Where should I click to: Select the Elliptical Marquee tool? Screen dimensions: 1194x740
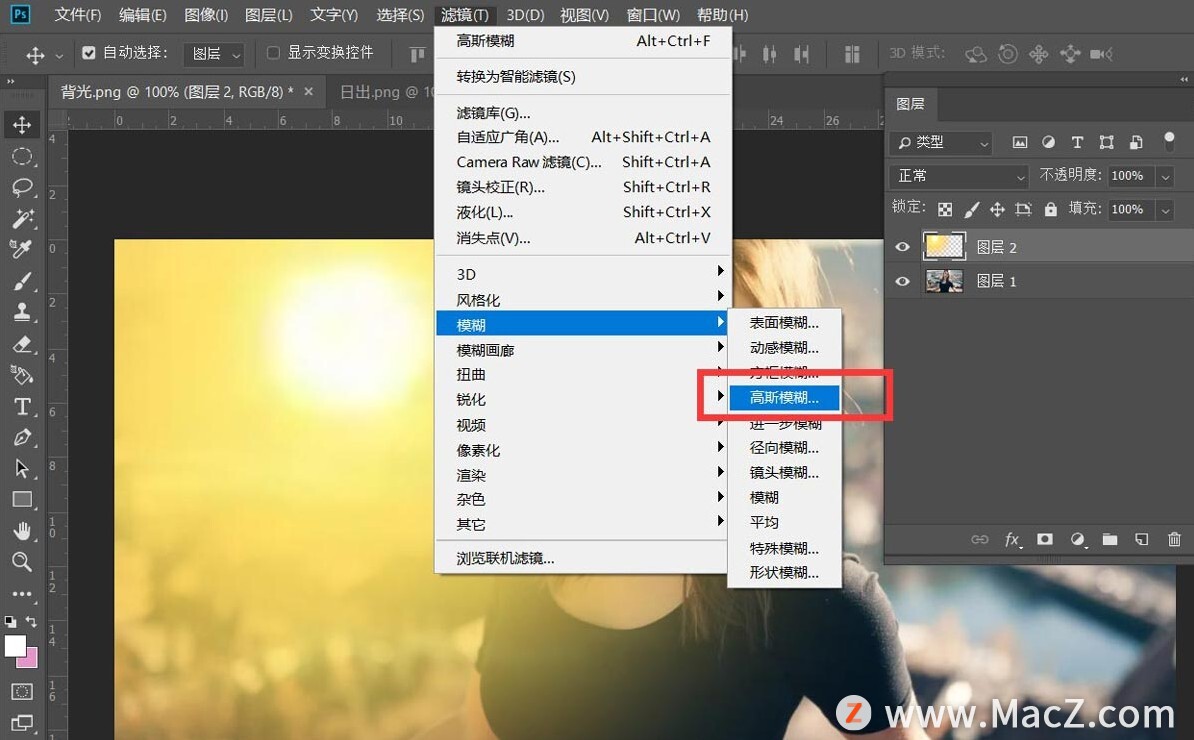pyautogui.click(x=22, y=157)
